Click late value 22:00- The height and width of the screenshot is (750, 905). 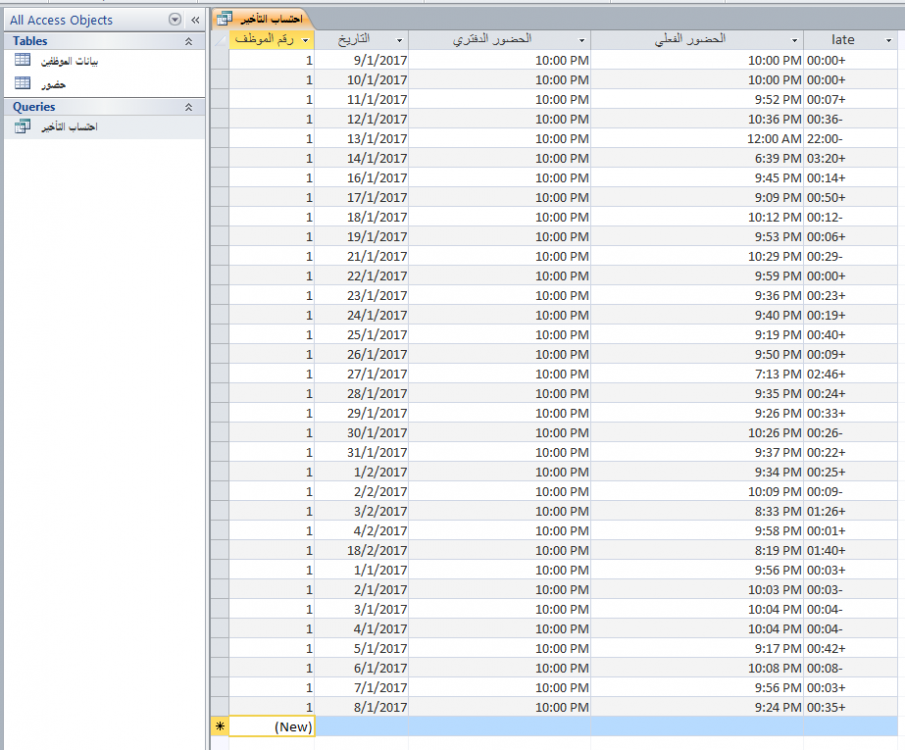coord(851,139)
